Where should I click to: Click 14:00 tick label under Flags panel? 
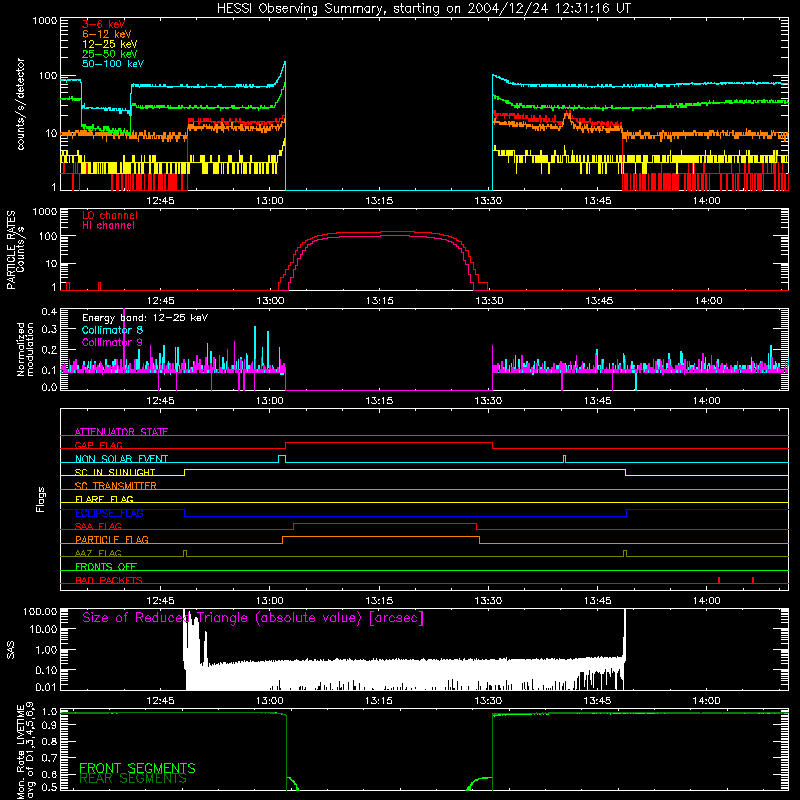pos(707,601)
